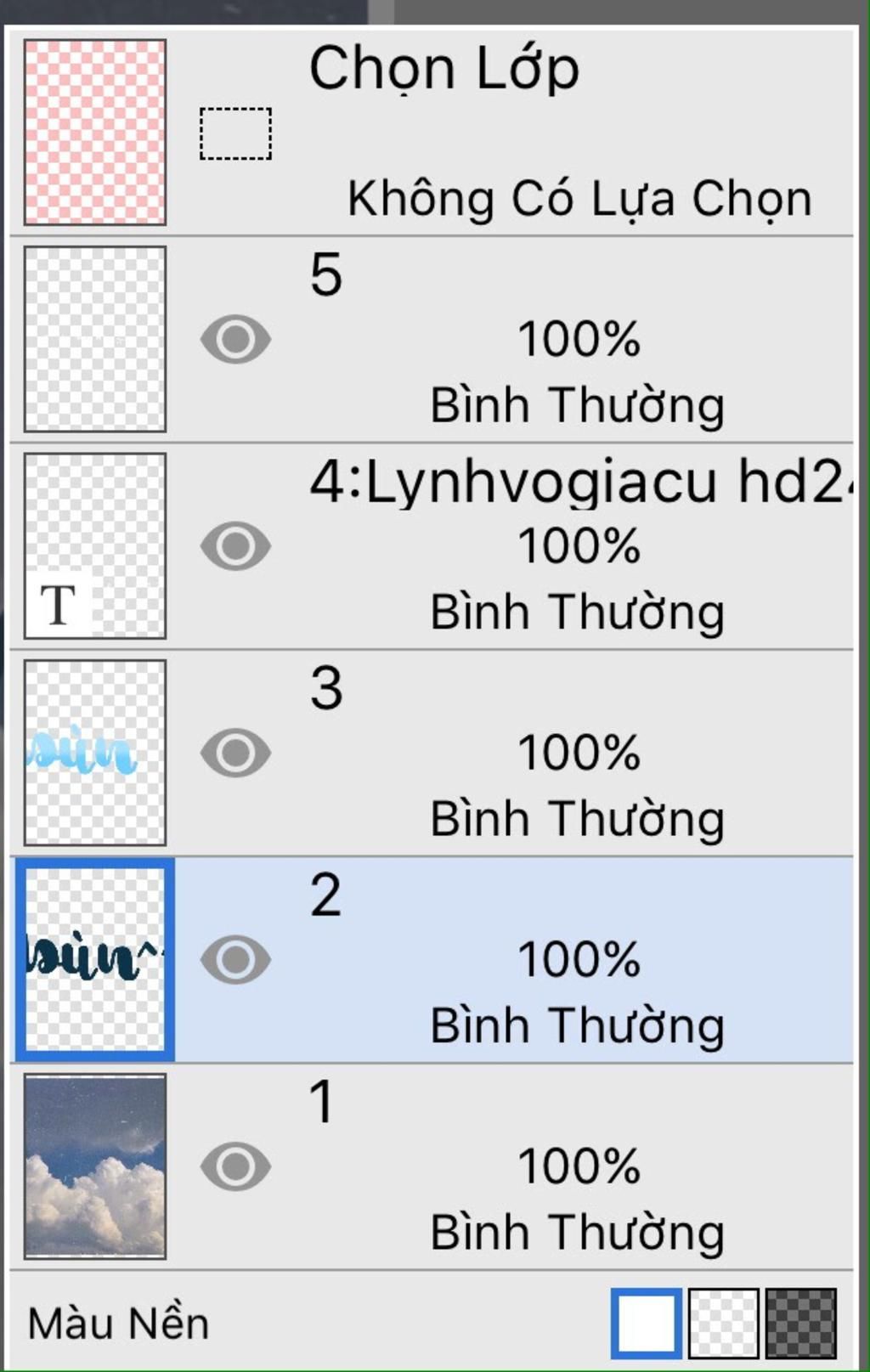Select the light blue script layer 3 thumbnail
The image size is (870, 1372).
point(95,753)
